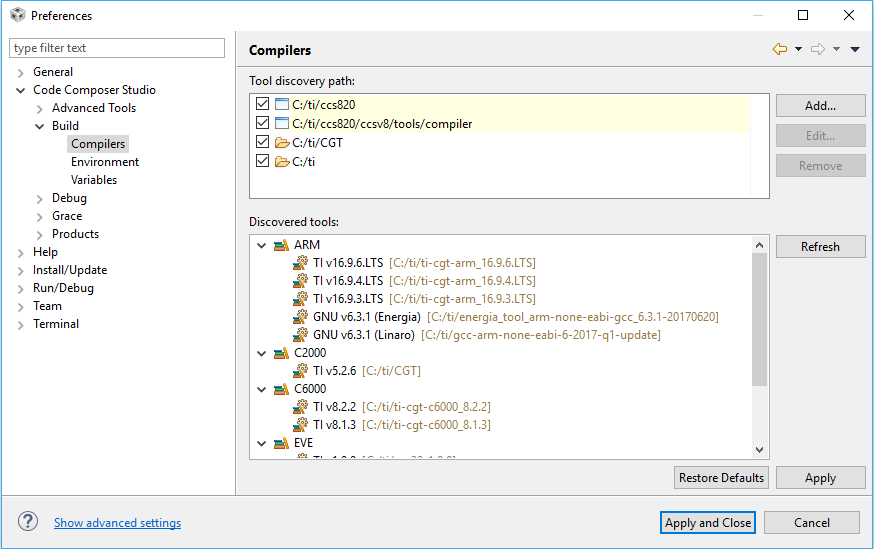Expand the Debug preferences node
The width and height of the screenshot is (874, 549).
pos(41,198)
